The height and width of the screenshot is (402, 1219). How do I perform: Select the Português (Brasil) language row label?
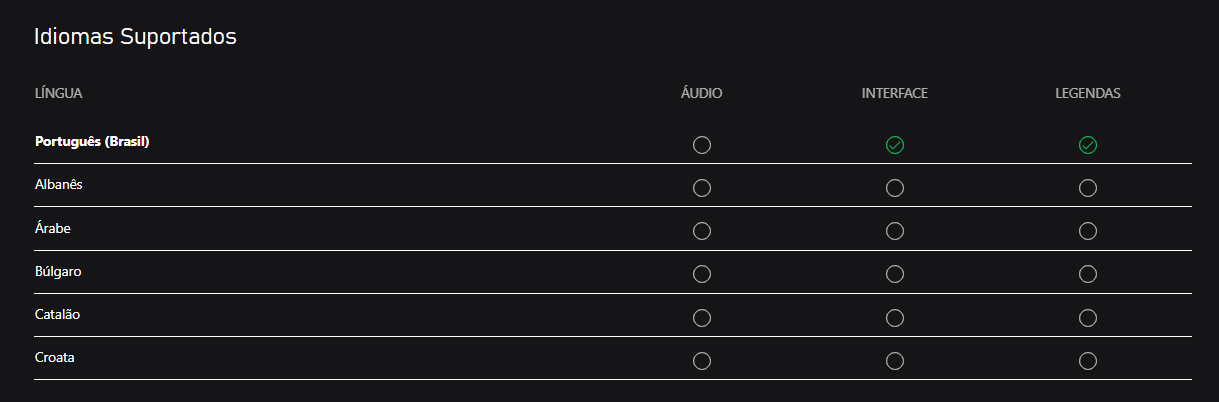coord(92,142)
